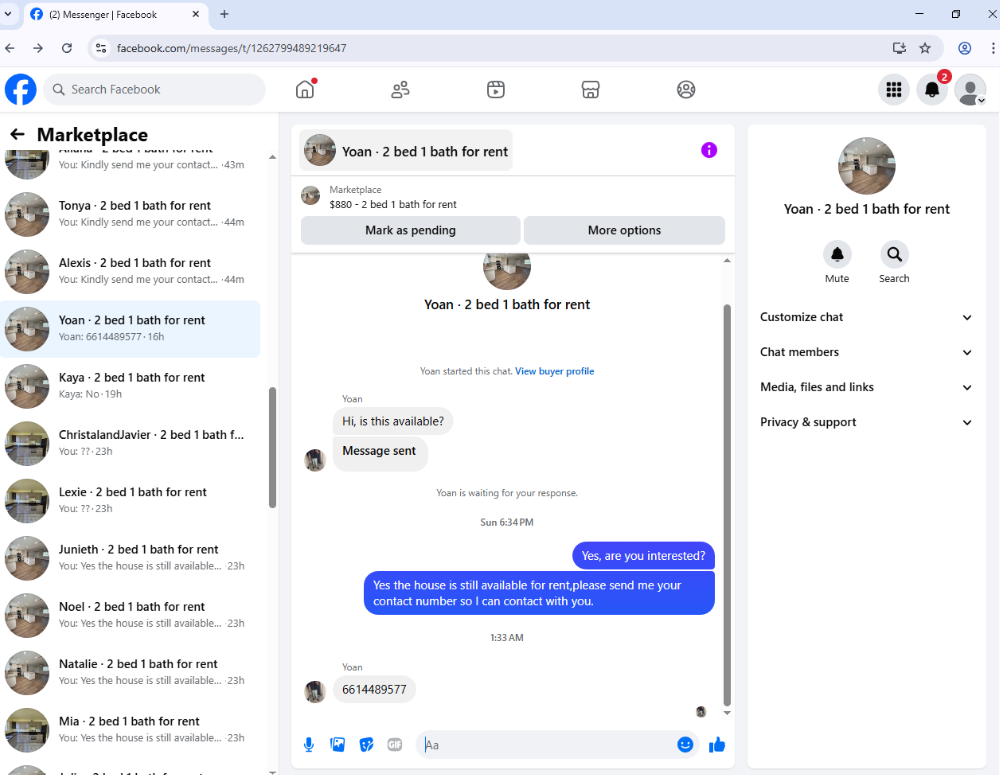This screenshot has width=1000, height=775.
Task: Go back from Marketplace chats list
Action: click(17, 134)
